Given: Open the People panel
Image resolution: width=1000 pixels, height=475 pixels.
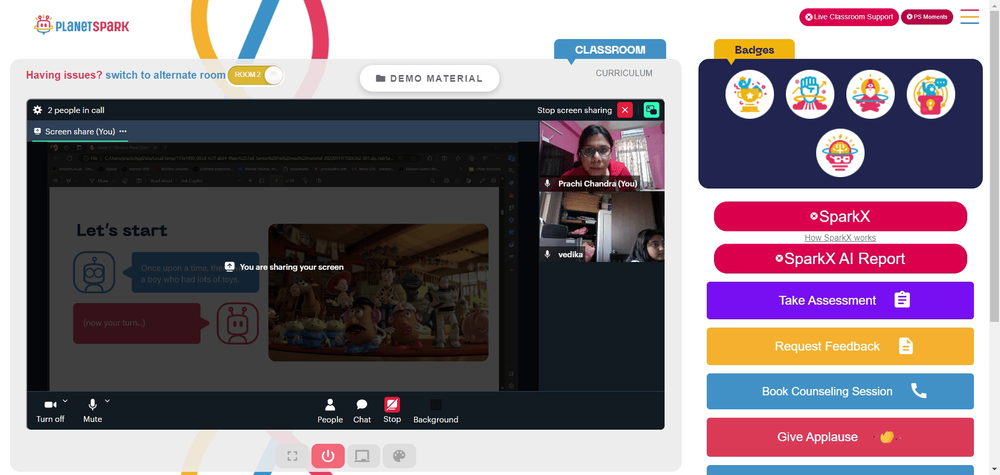Looking at the screenshot, I should tap(330, 411).
